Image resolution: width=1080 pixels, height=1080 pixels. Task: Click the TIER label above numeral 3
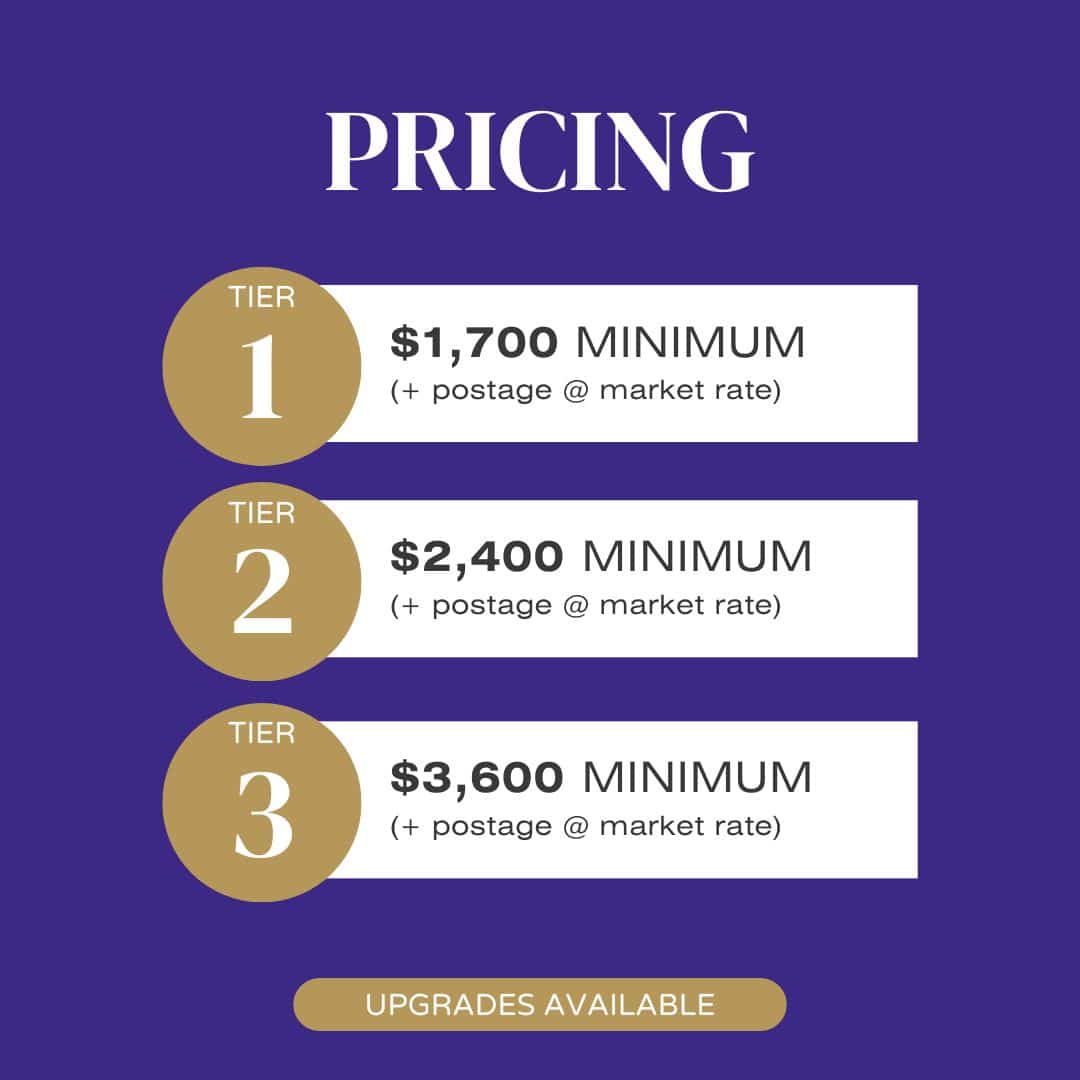262,734
